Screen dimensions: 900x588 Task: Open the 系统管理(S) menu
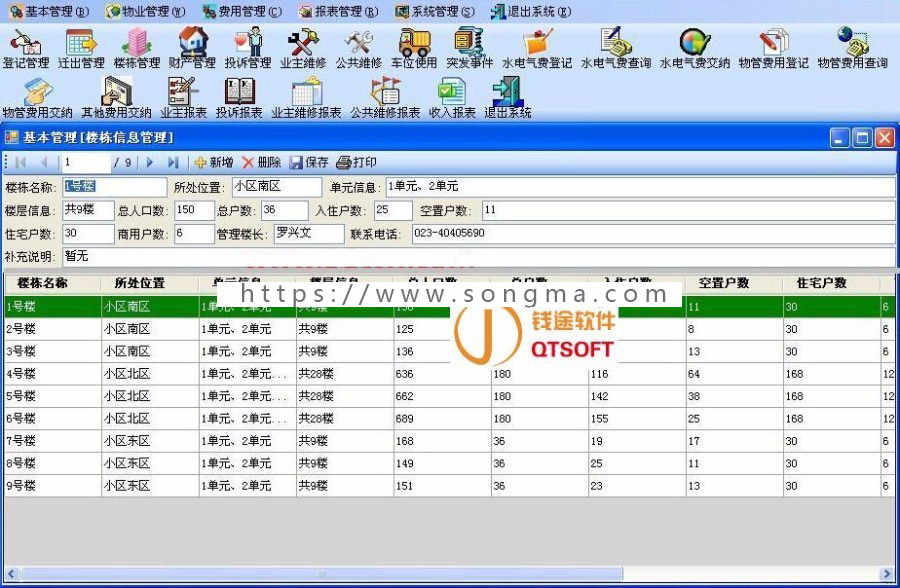(435, 11)
